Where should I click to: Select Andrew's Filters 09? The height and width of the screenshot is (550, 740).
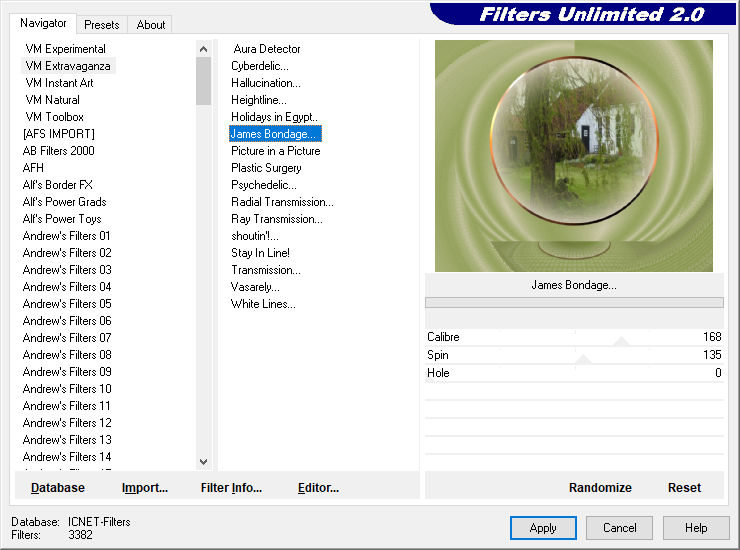tap(67, 372)
